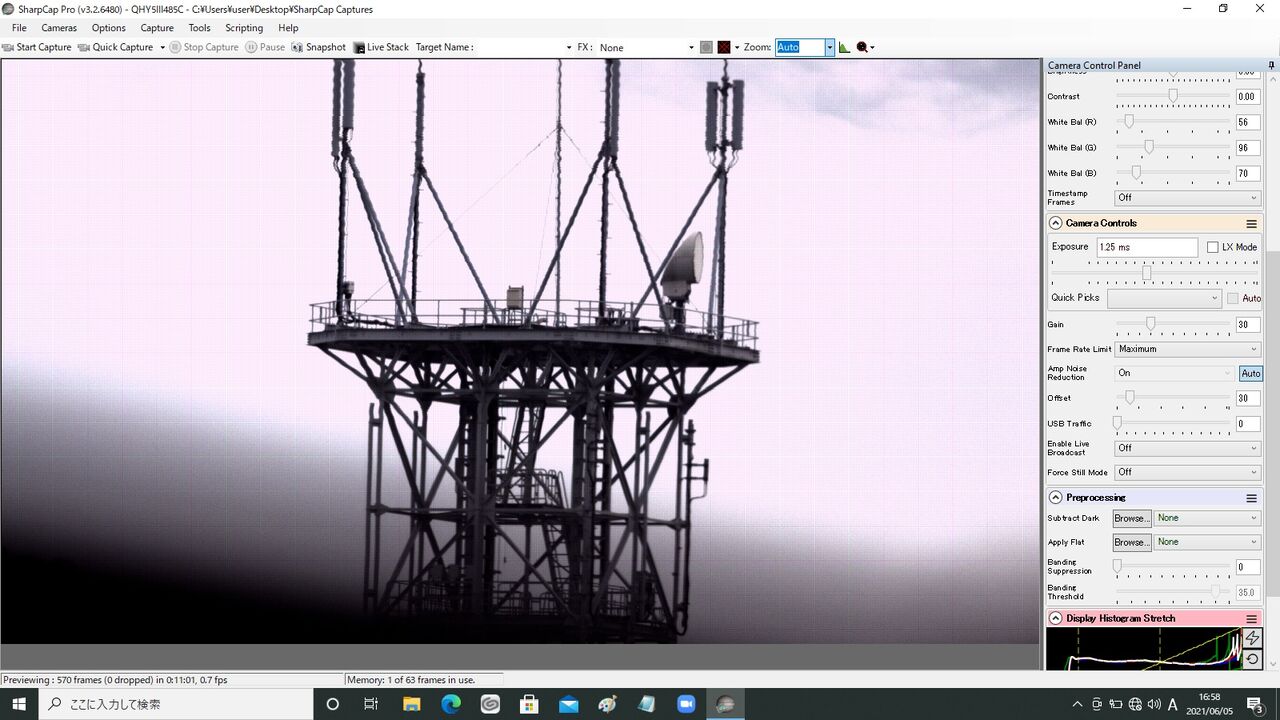
Task: Show the image histogram from toolbar
Action: pos(844,47)
